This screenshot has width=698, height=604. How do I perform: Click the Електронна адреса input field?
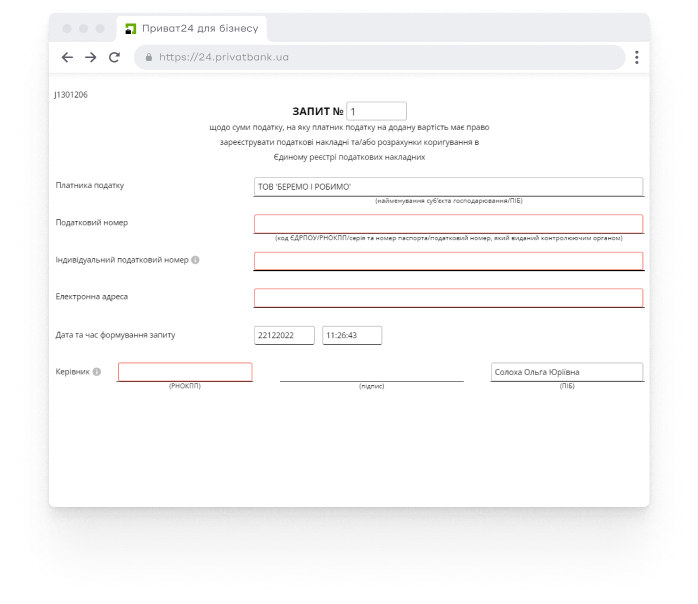point(448,298)
